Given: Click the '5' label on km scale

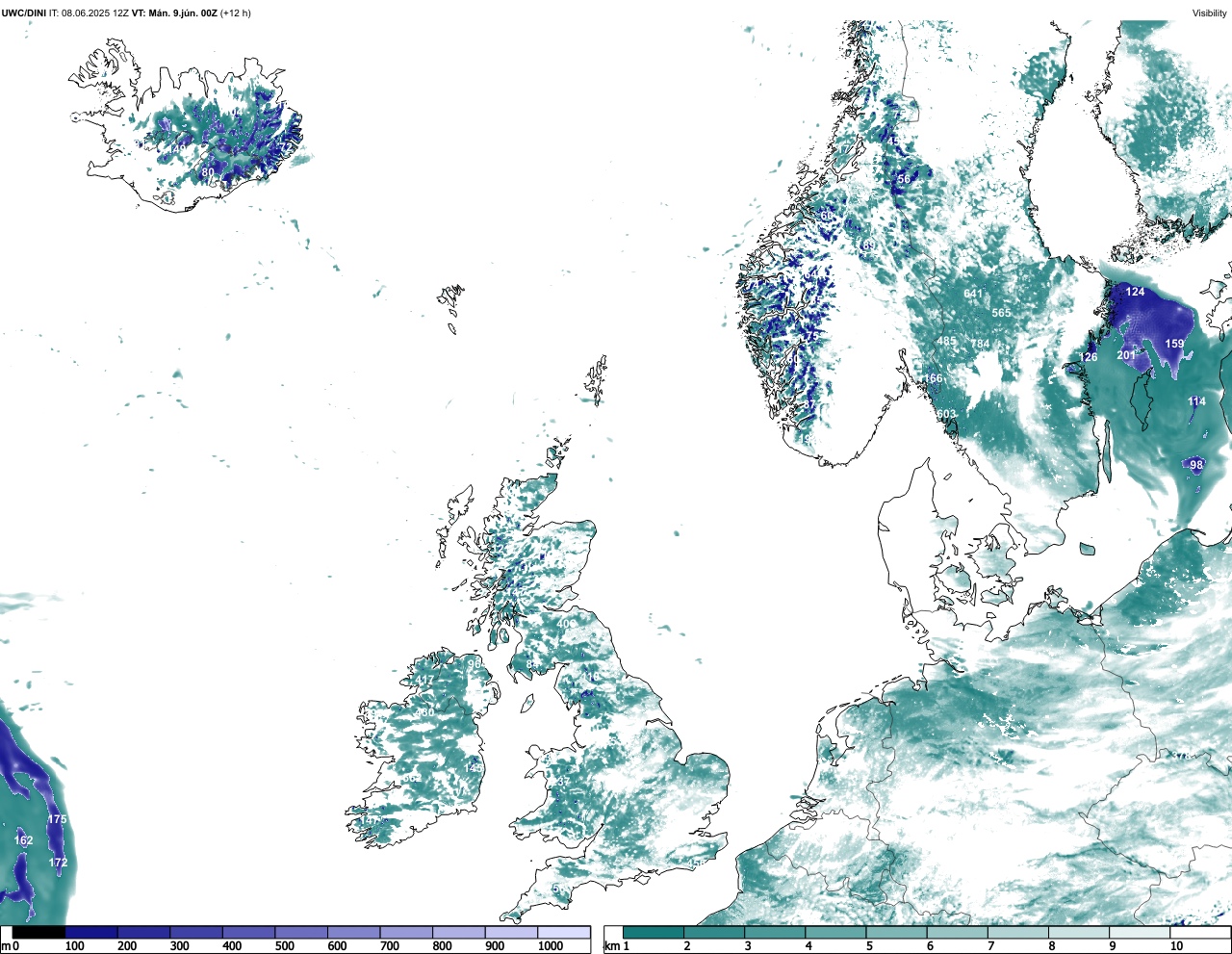Looking at the screenshot, I should pos(869,946).
